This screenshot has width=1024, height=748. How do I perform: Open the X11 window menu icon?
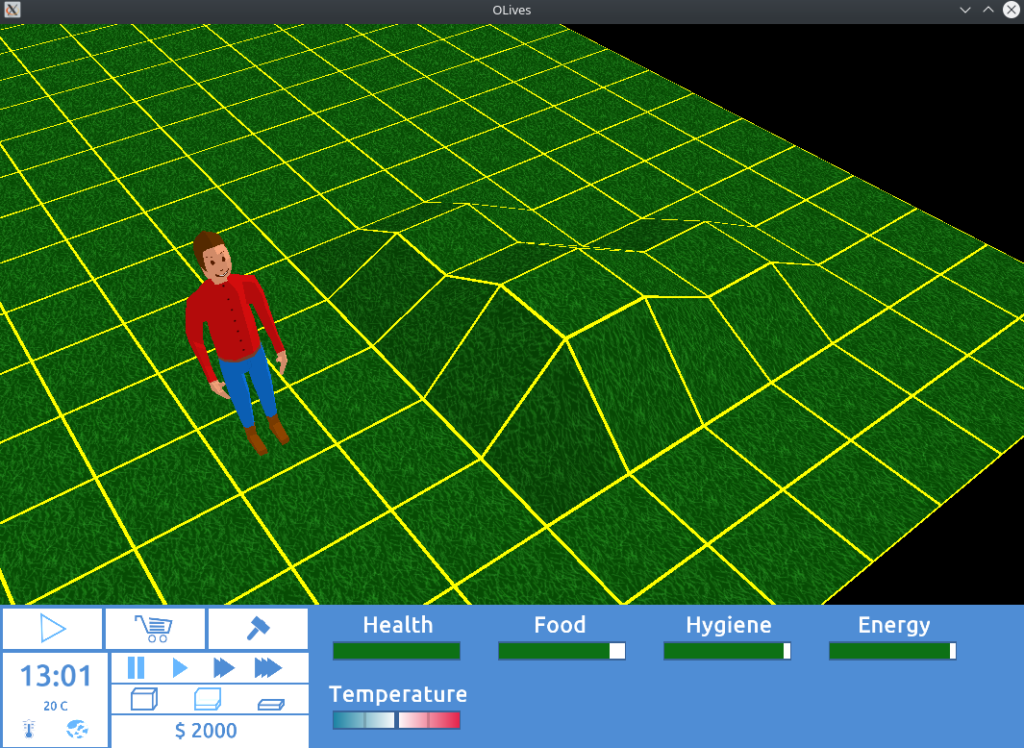[x=12, y=10]
